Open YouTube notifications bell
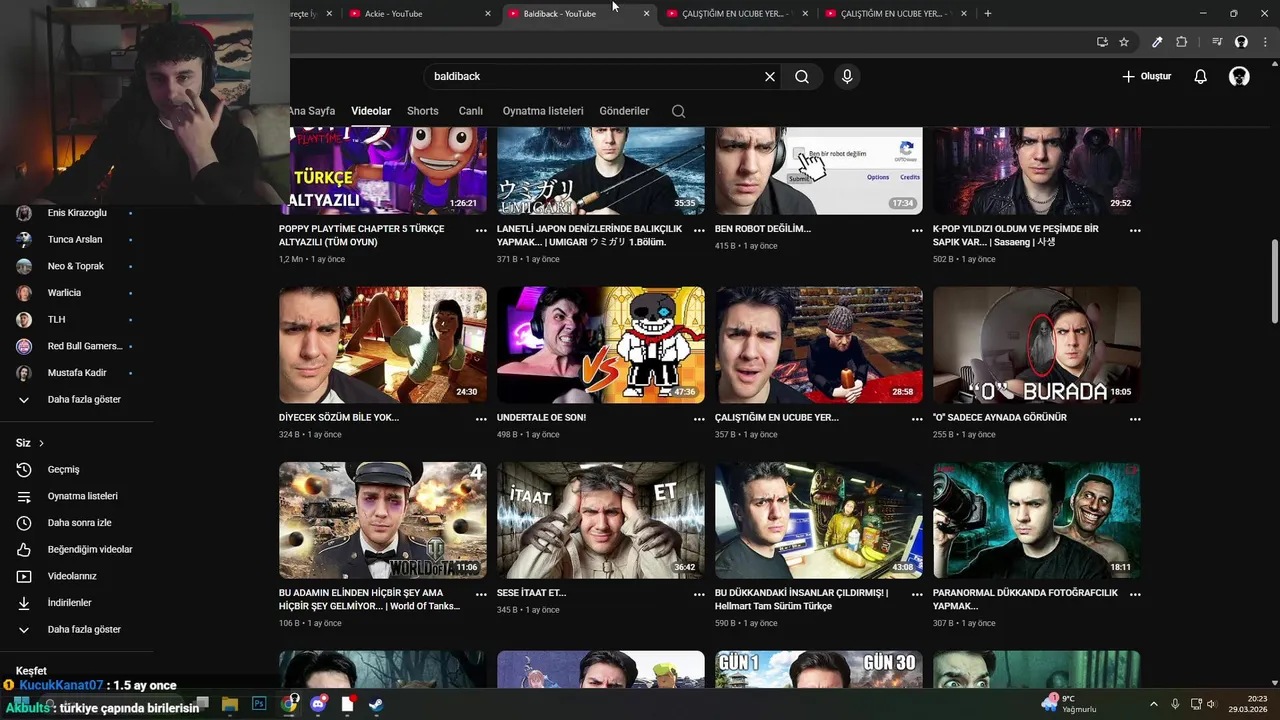Screen dimensions: 1280x720 pos(1201,77)
